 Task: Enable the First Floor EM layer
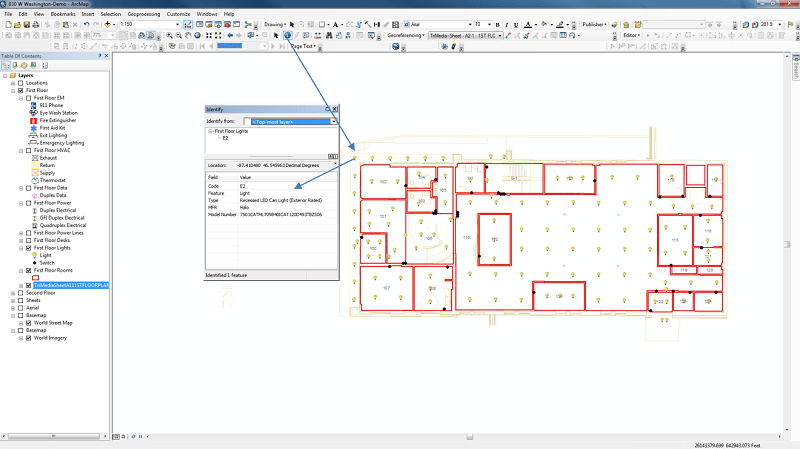(x=29, y=98)
